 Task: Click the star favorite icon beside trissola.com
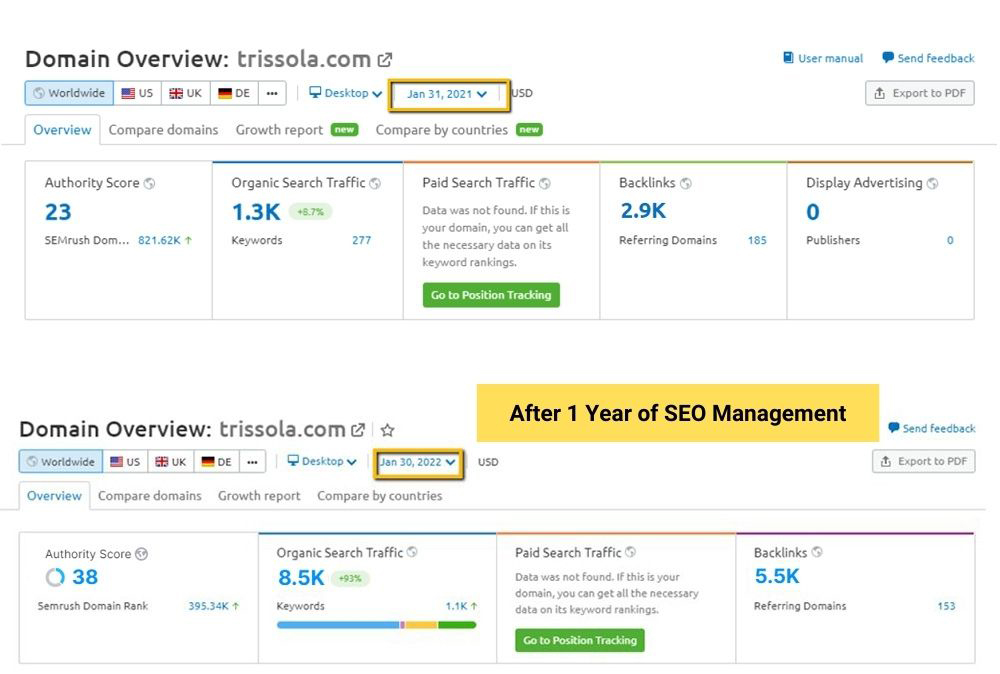tap(387, 430)
